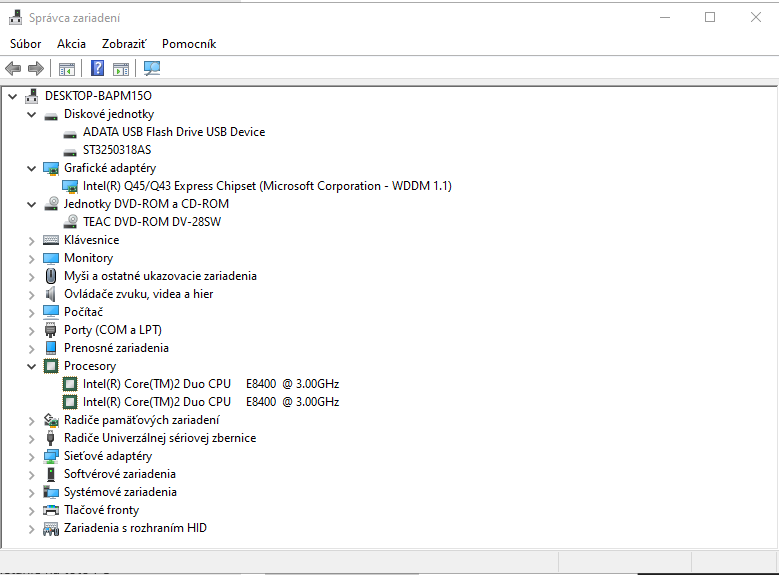Expand the Tlačové fronty category
Viewport: 779px width, 575px height.
pos(32,511)
